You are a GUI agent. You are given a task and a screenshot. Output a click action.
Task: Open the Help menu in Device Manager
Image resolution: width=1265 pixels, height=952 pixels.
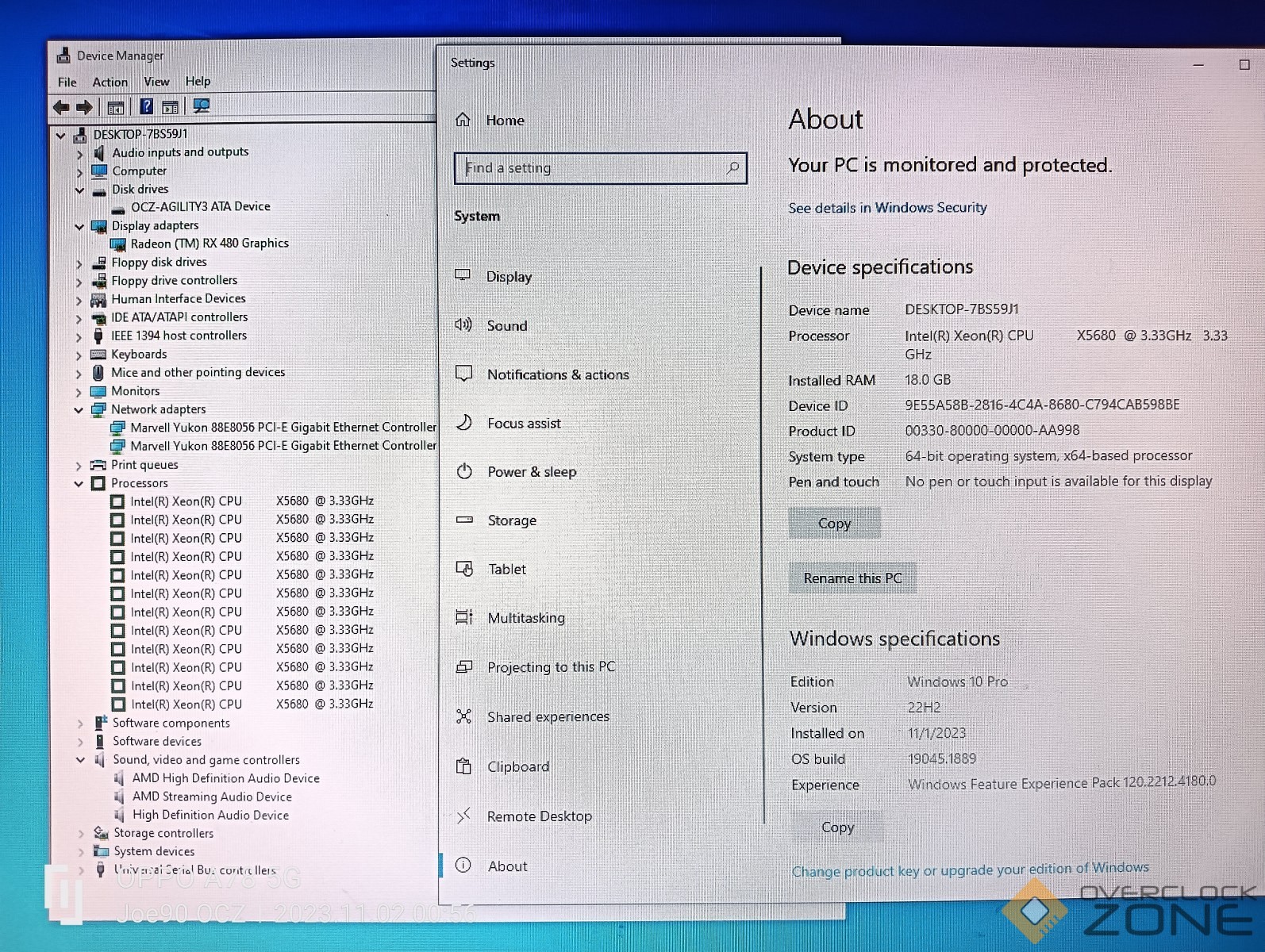198,81
